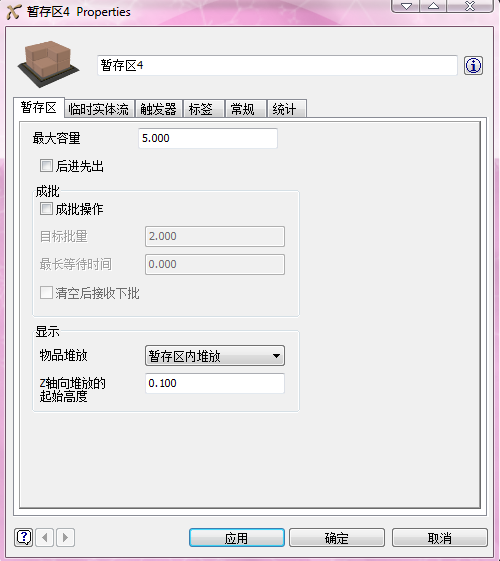500x561 pixels.
Task: Click the blue info icon beside name field
Action: click(x=473, y=65)
